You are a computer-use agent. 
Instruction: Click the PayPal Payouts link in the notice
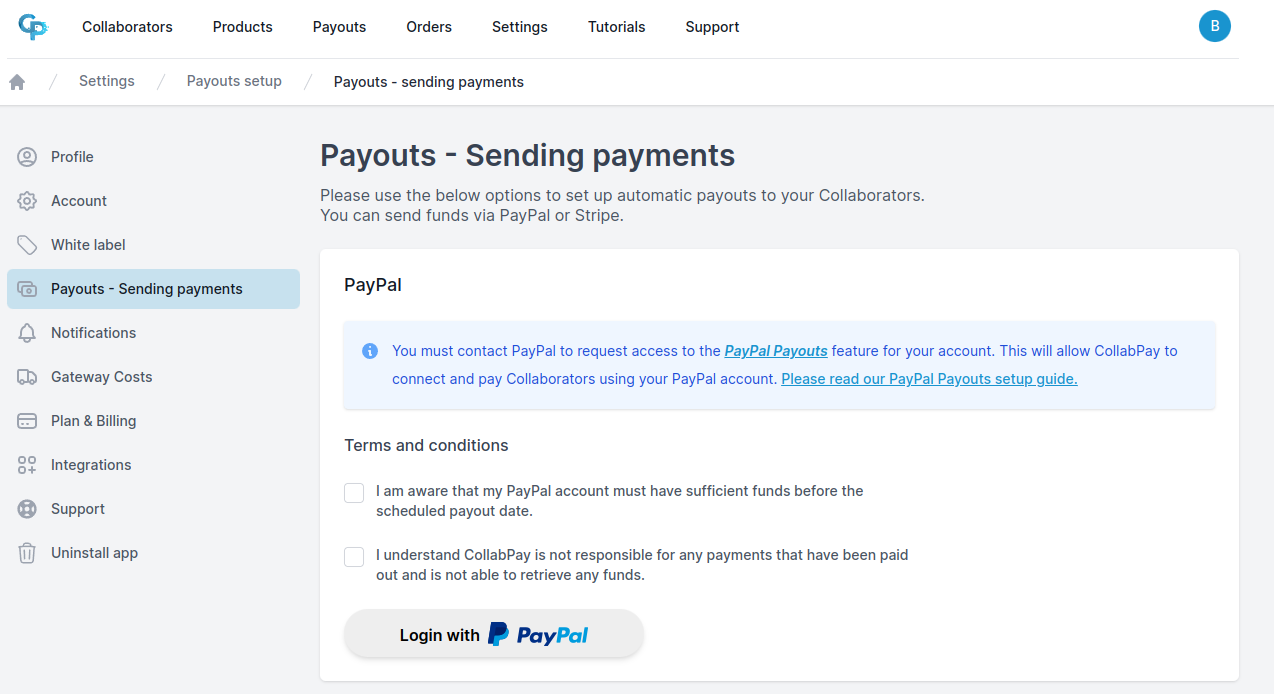776,351
